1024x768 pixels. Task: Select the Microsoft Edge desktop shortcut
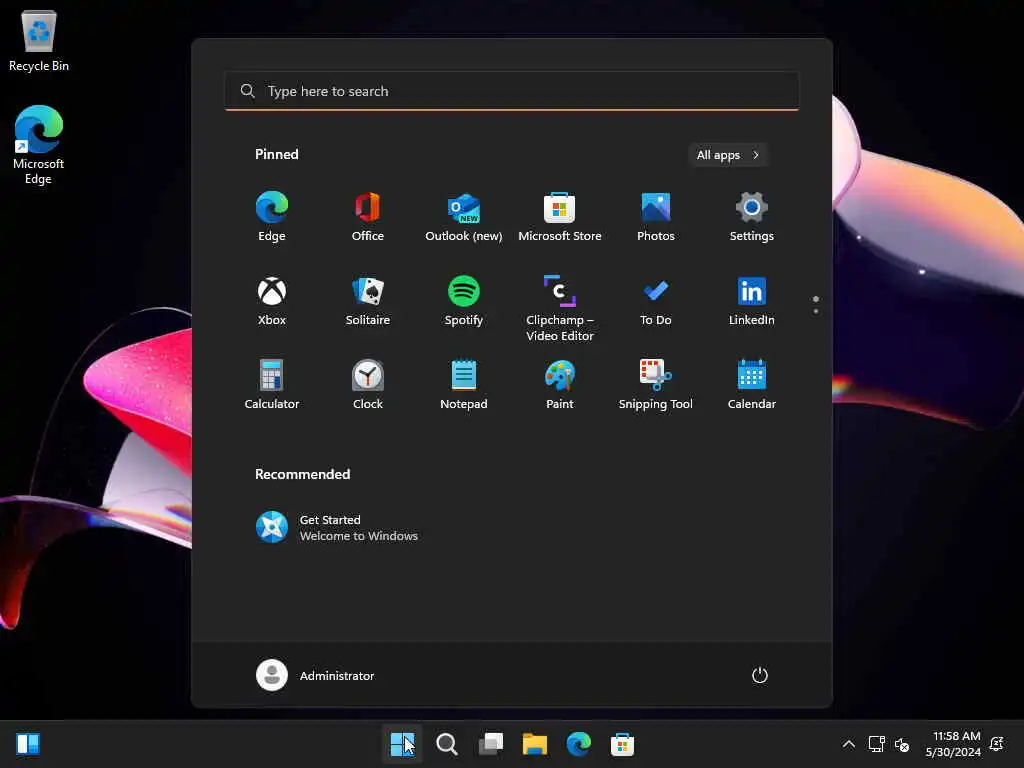click(x=39, y=145)
